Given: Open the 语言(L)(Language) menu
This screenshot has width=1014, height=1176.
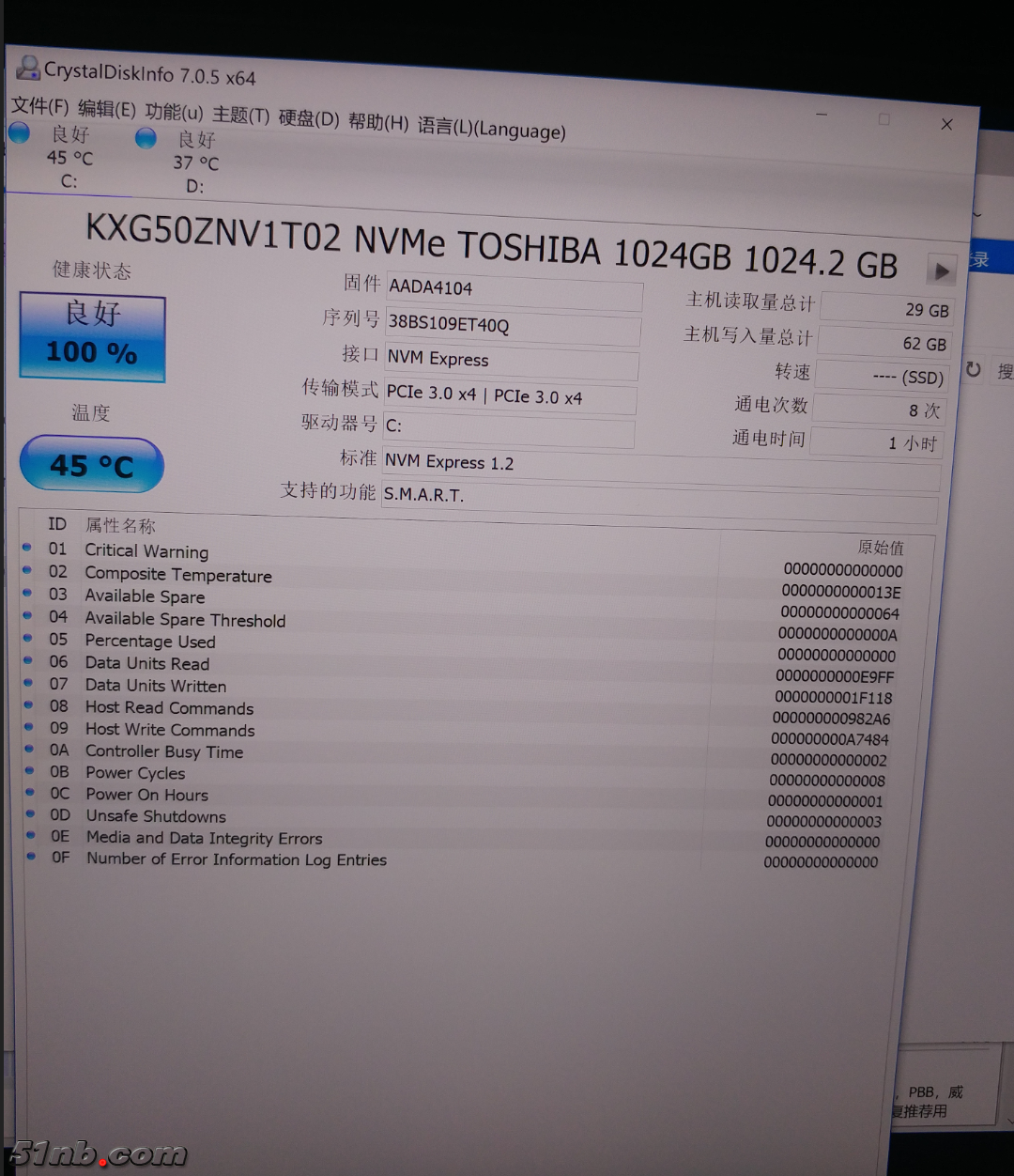Looking at the screenshot, I should click(x=491, y=128).
